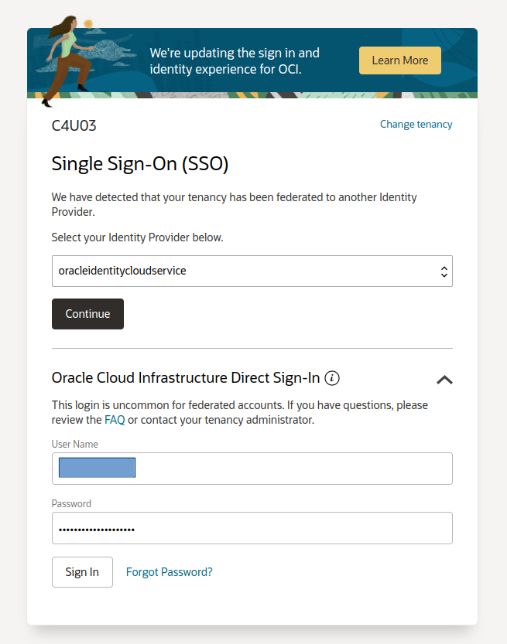Click the C4U03 tenancy name
Screen dimensions: 507x644
coord(74,126)
